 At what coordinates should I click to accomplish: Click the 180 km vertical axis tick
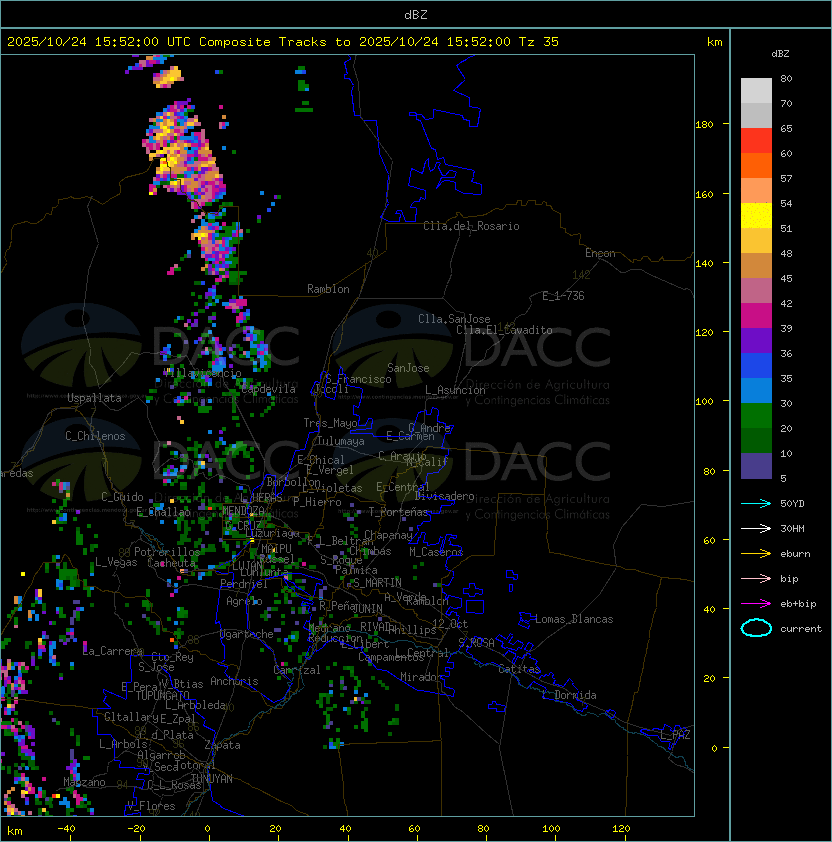(704, 124)
